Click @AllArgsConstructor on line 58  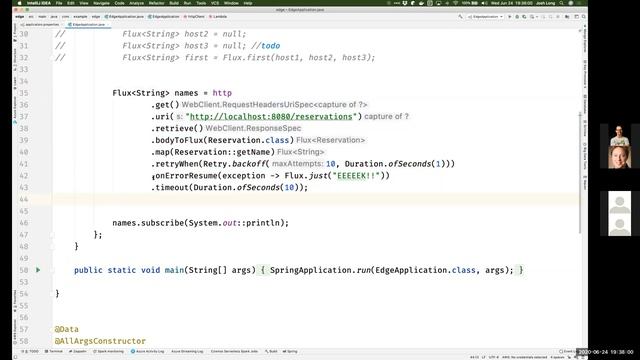click(100, 341)
